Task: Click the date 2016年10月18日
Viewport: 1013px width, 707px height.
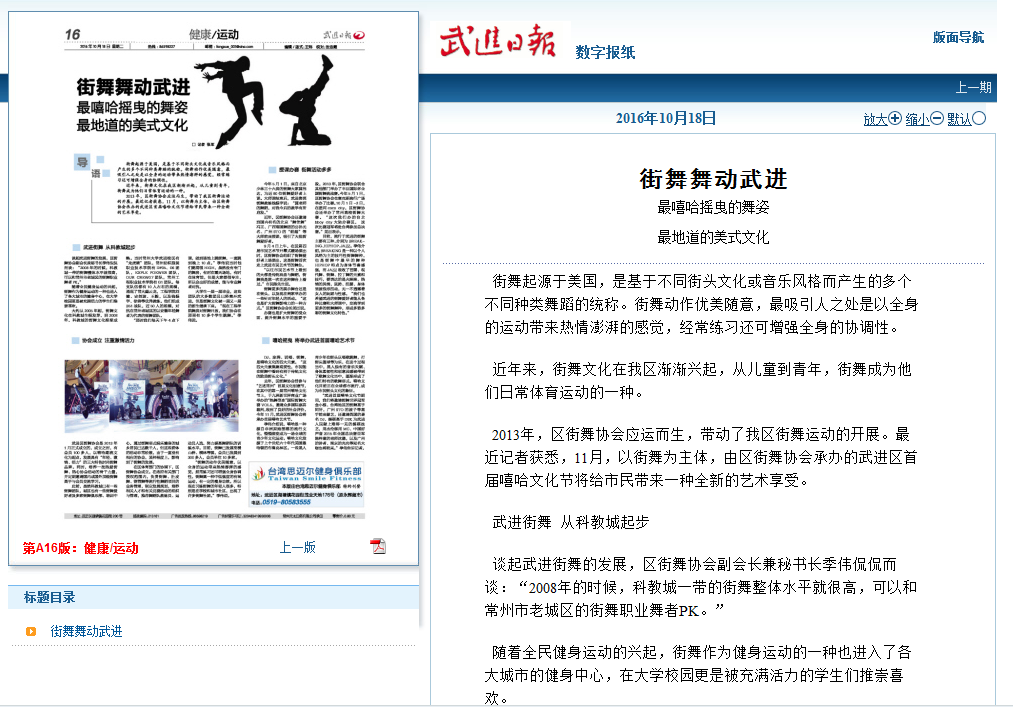Action: pyautogui.click(x=665, y=118)
